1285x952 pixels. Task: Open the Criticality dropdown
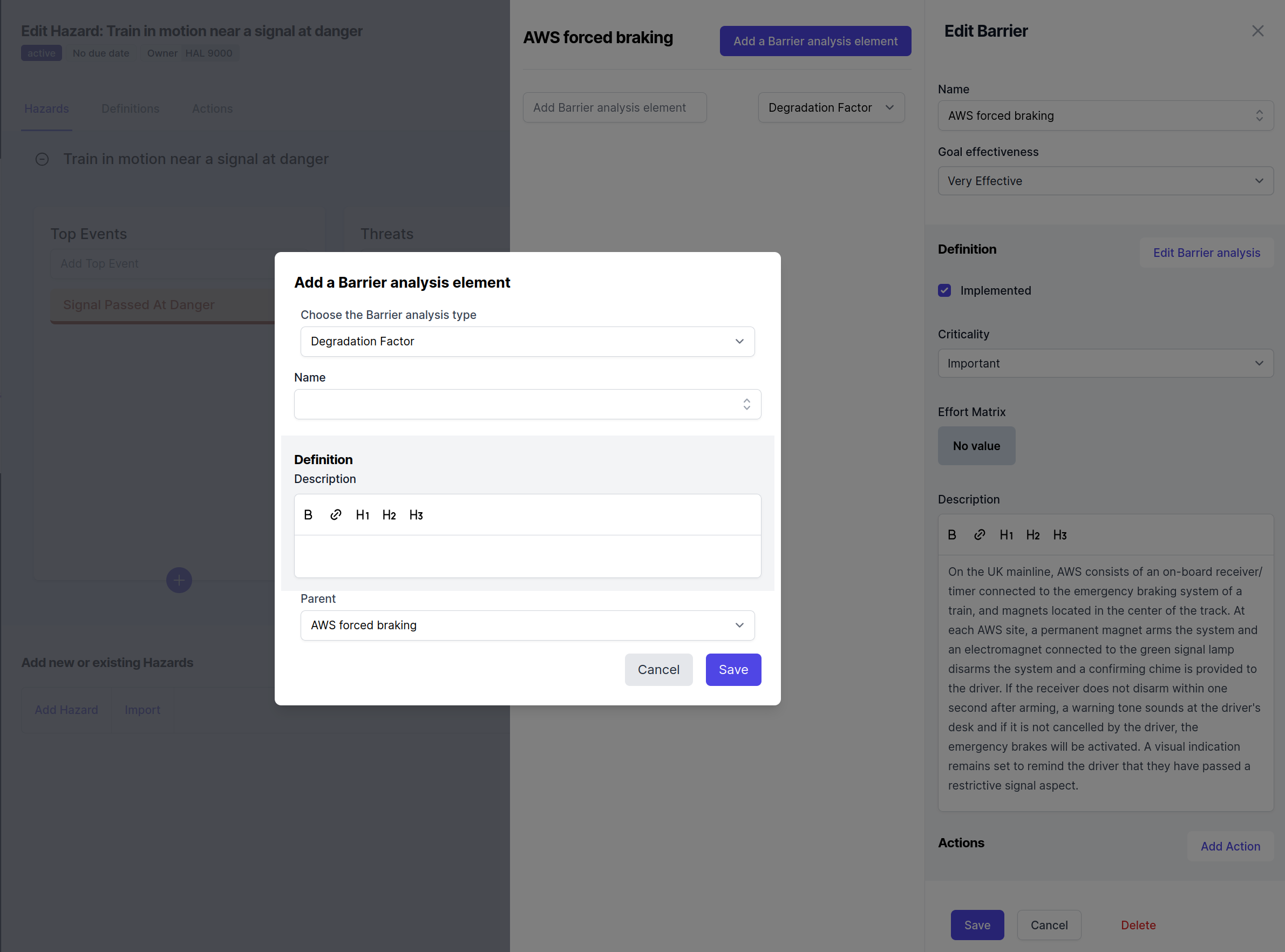(1105, 364)
